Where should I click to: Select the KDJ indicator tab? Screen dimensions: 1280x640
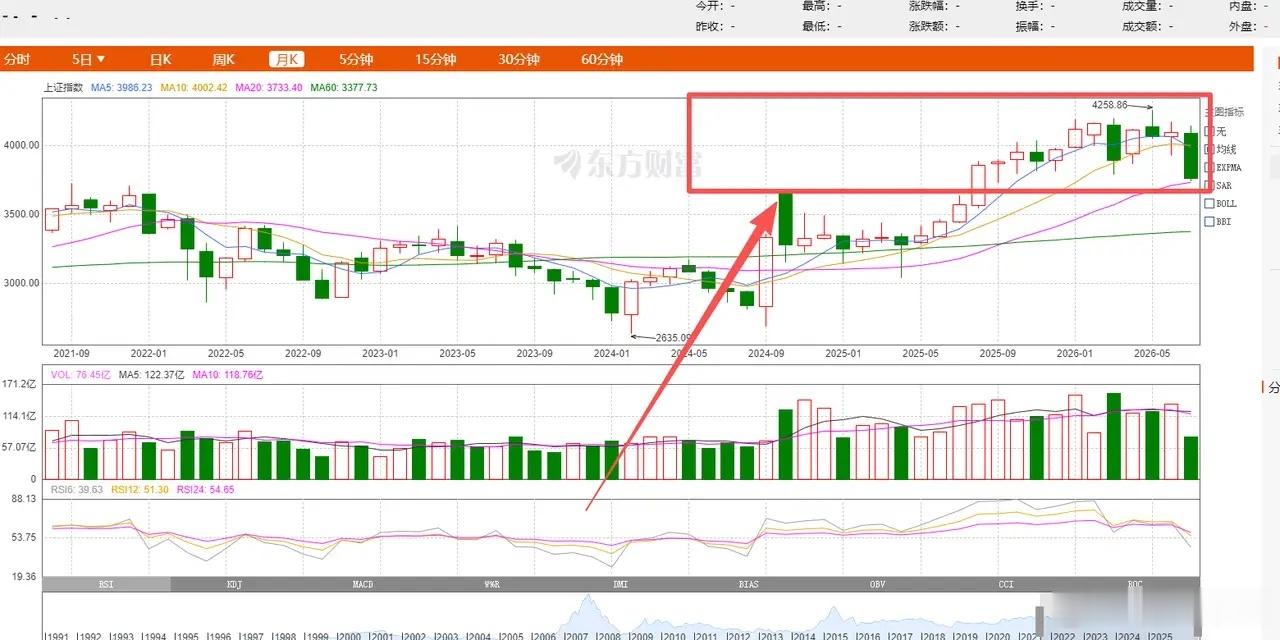235,584
